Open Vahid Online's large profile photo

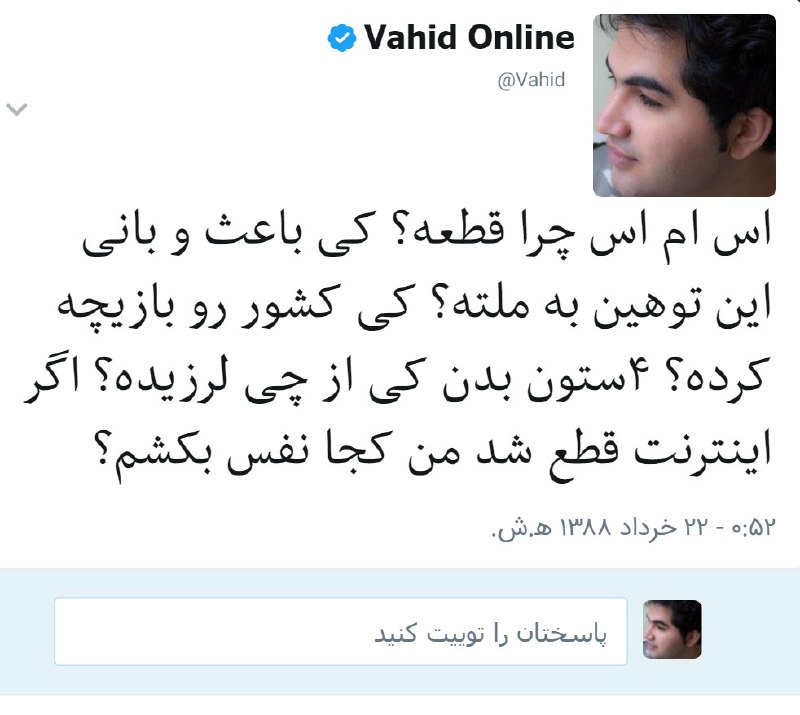[x=684, y=105]
